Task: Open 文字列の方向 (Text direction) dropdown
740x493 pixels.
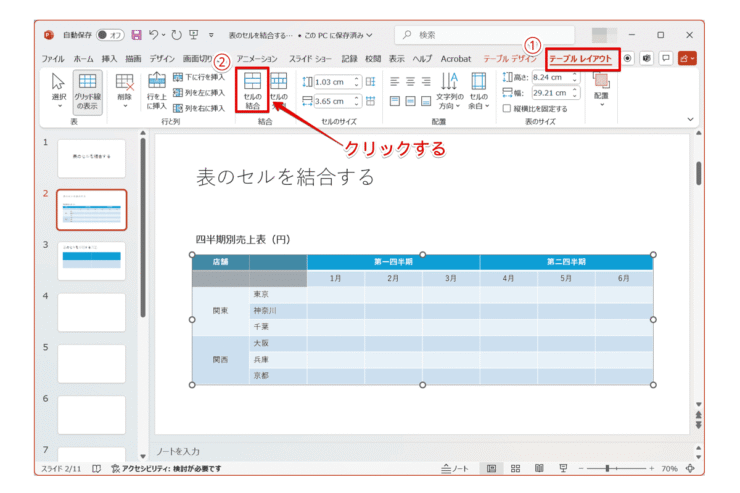Action: pyautogui.click(x=449, y=91)
